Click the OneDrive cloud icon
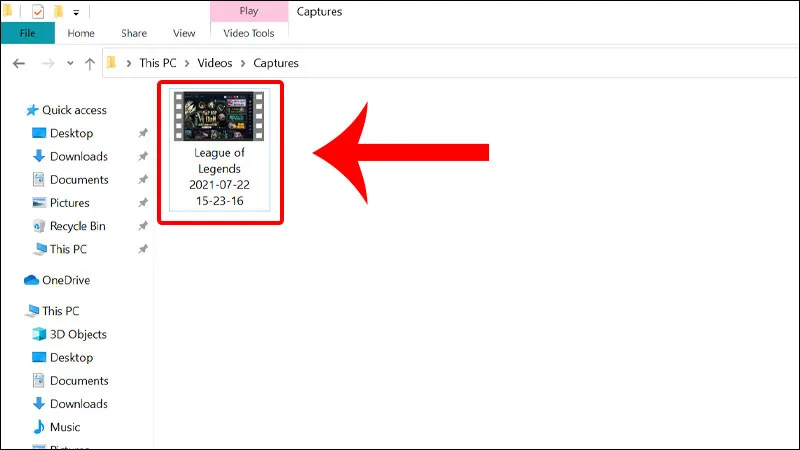Viewport: 800px width, 450px height. point(32,280)
